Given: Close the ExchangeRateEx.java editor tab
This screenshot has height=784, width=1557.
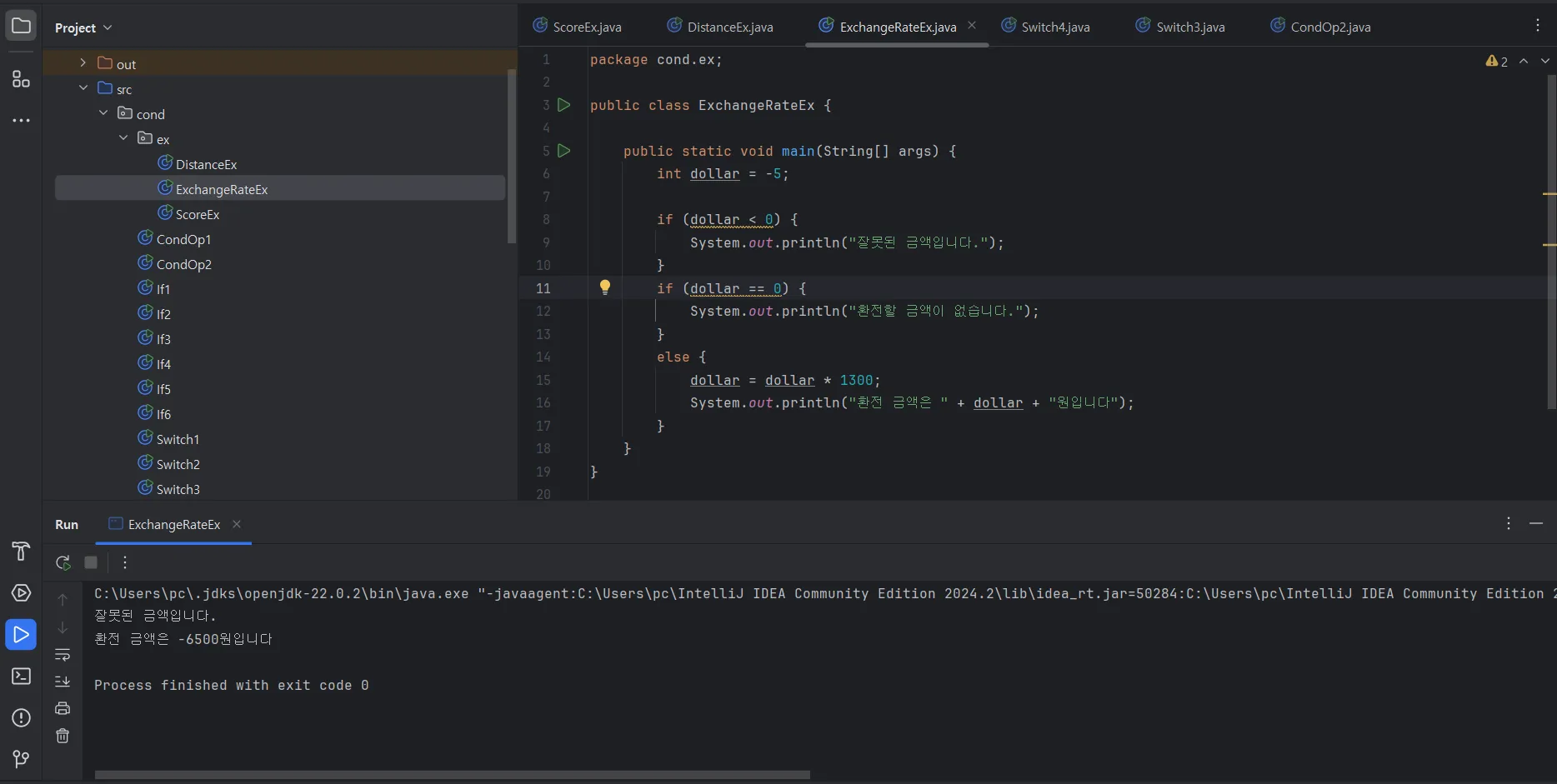Looking at the screenshot, I should pos(972,26).
